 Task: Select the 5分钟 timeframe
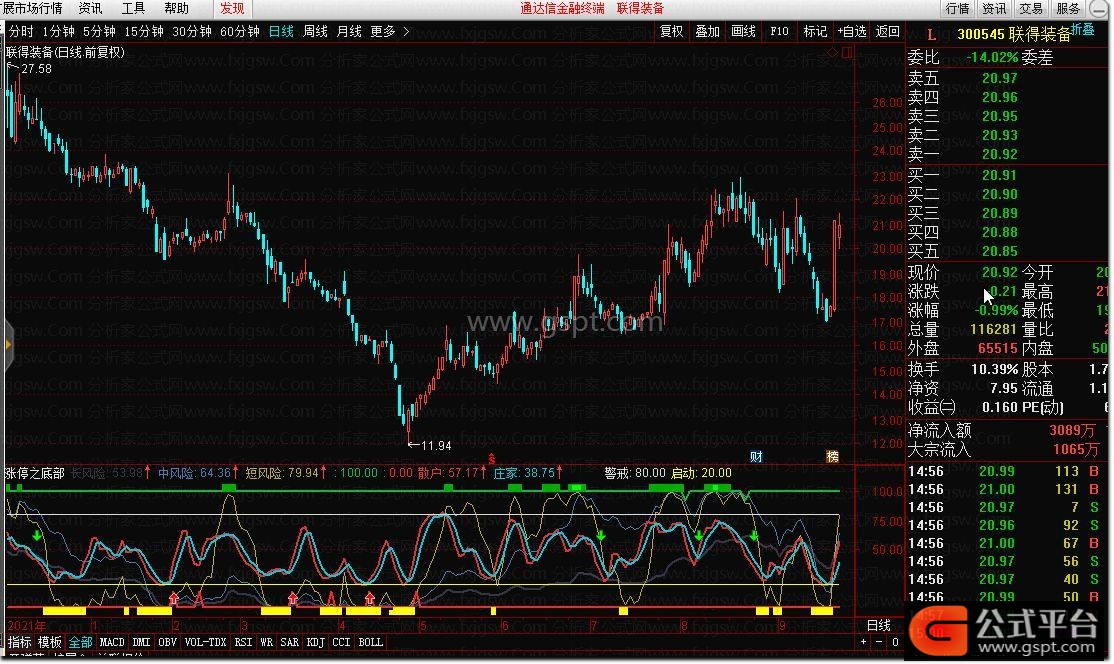(99, 31)
